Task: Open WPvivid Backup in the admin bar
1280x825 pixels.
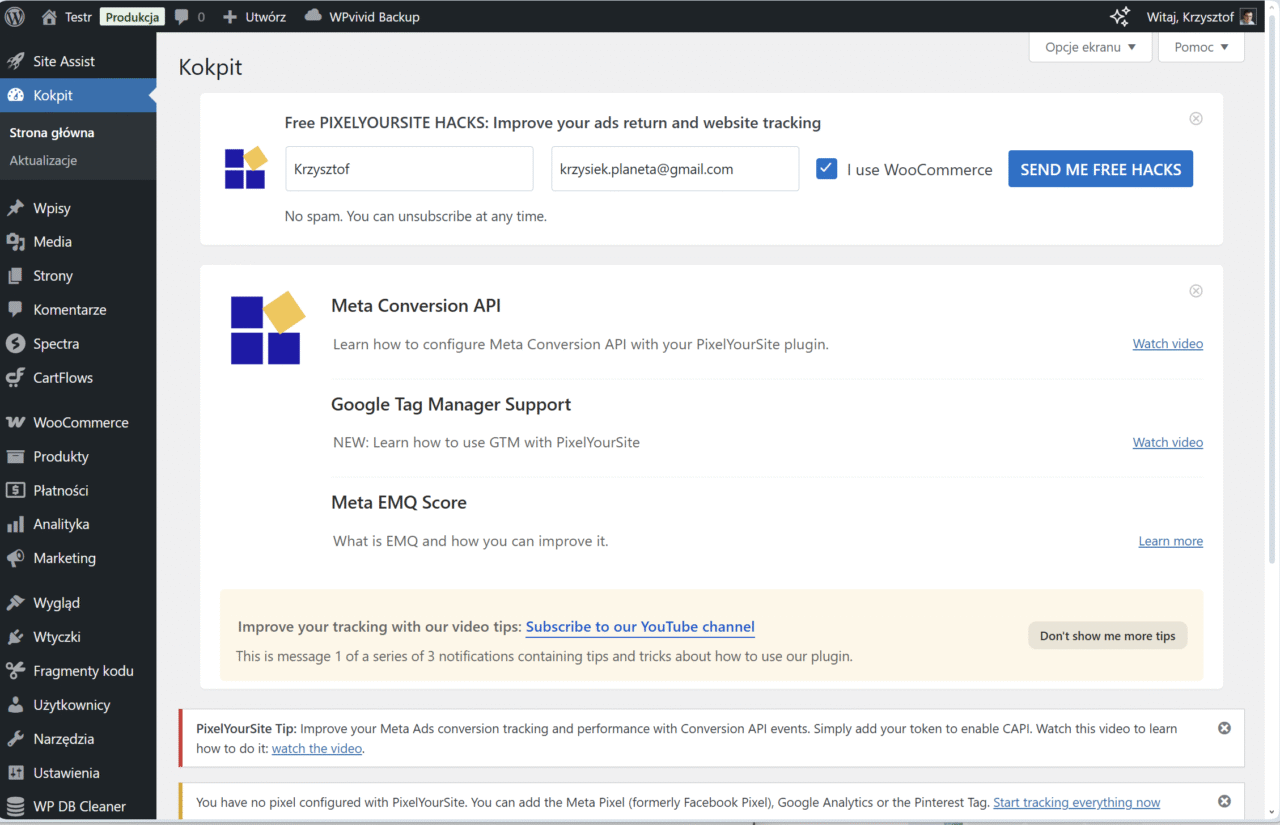Action: click(362, 17)
